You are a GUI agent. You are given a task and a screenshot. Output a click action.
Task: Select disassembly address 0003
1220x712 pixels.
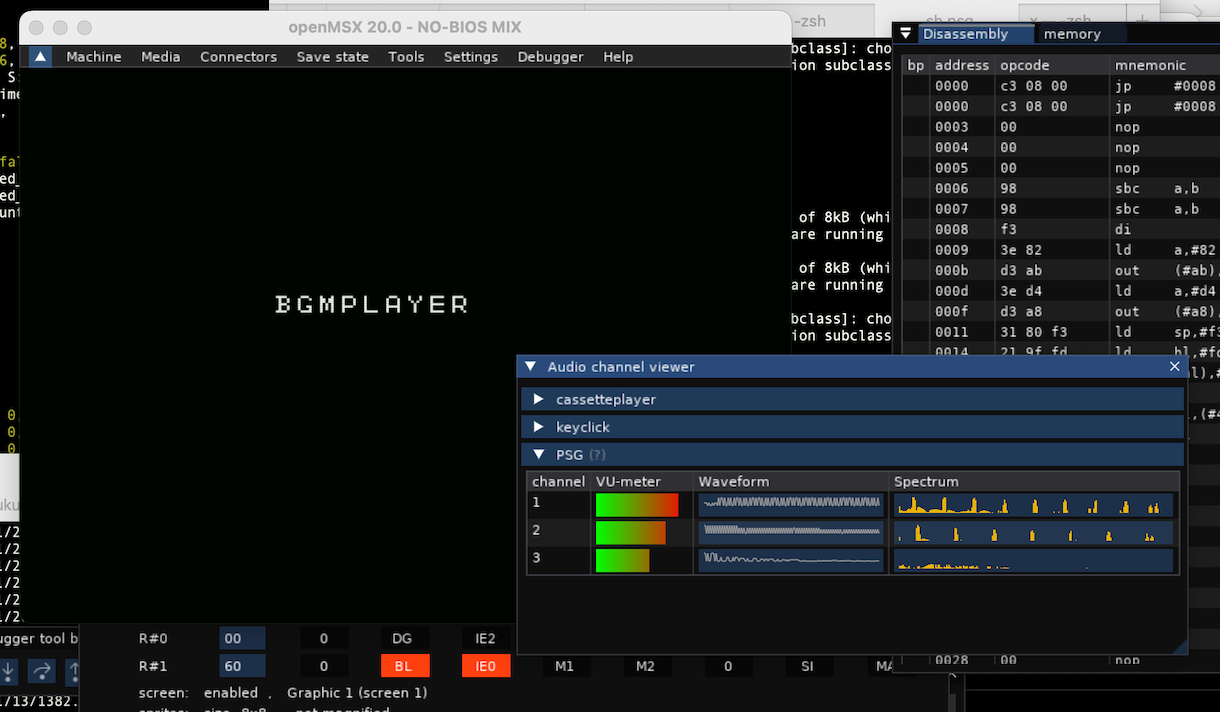pyautogui.click(x=951, y=127)
